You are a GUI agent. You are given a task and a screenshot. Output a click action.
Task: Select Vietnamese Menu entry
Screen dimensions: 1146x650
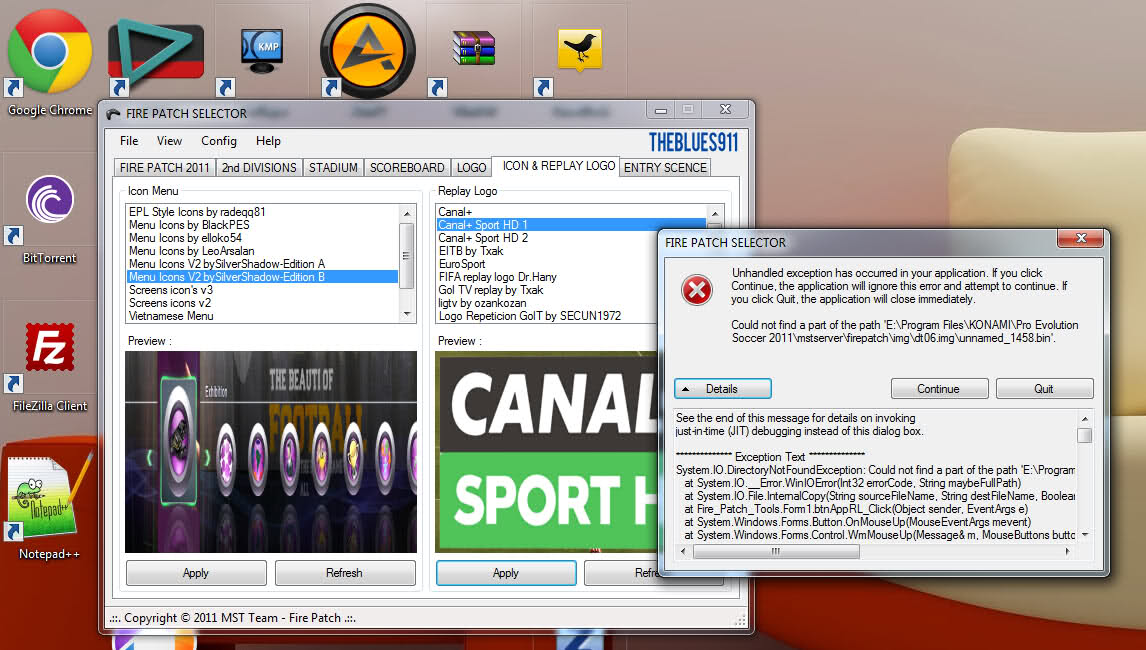coord(262,316)
